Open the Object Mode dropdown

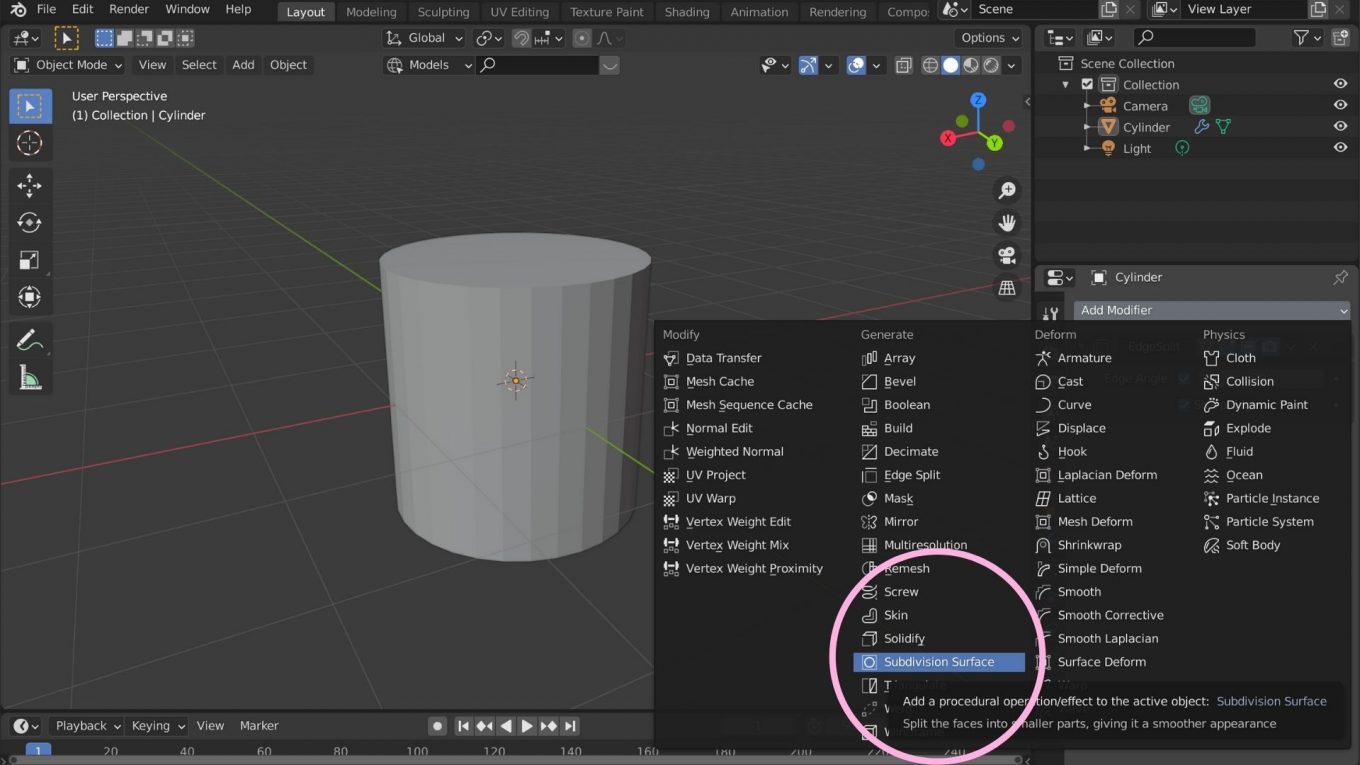[x=66, y=64]
